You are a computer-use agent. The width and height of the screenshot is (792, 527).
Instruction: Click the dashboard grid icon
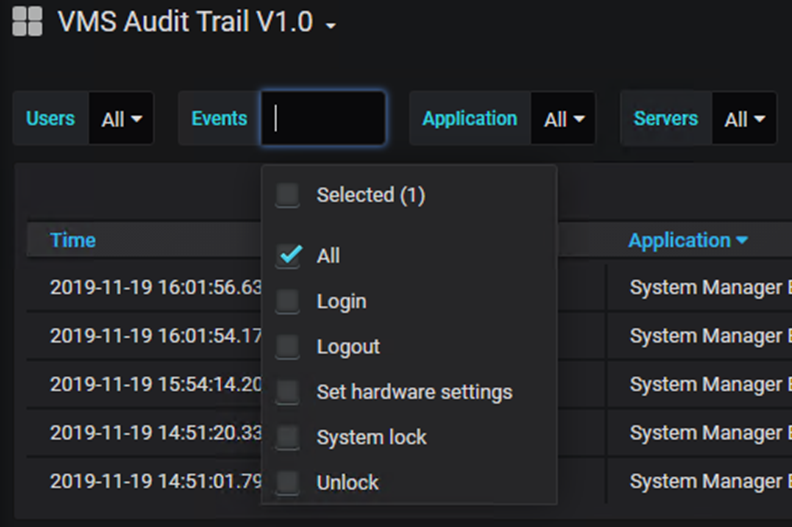coord(27,22)
